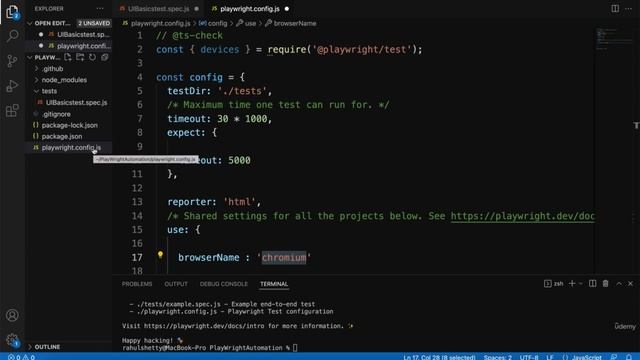Close the terminal panel
Viewport: 640px width, 360px height.
pos(631,284)
